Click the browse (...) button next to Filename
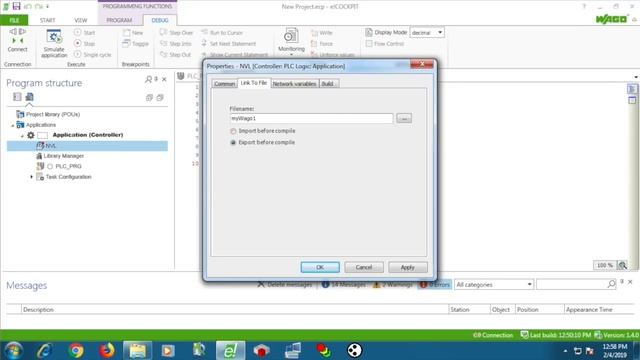 404,118
